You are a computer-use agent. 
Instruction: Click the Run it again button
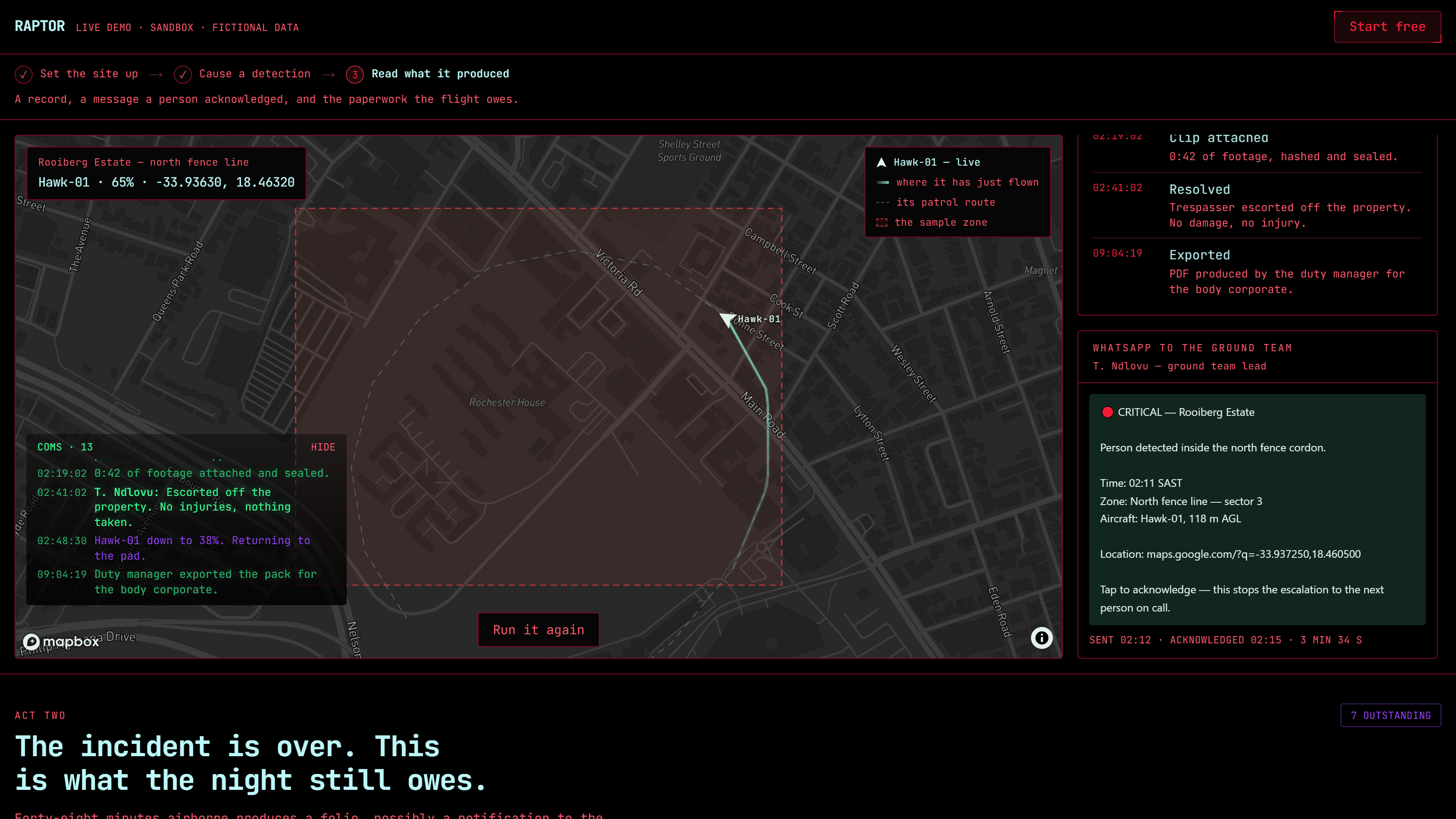click(538, 630)
